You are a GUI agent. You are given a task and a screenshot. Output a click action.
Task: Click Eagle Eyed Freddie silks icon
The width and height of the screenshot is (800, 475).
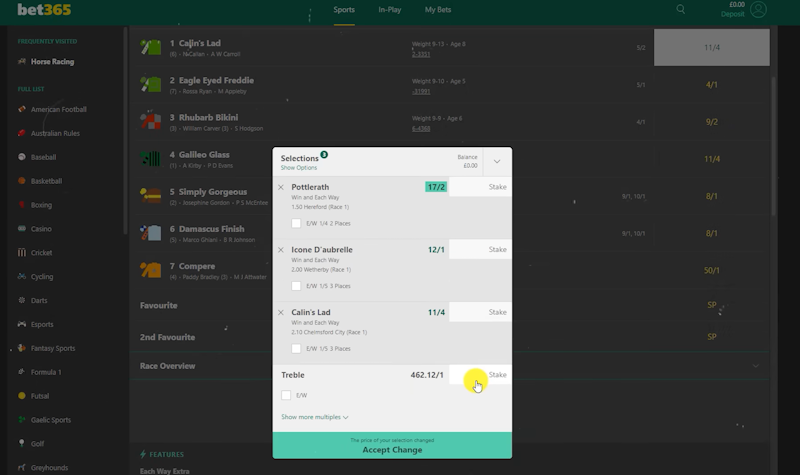(x=151, y=85)
